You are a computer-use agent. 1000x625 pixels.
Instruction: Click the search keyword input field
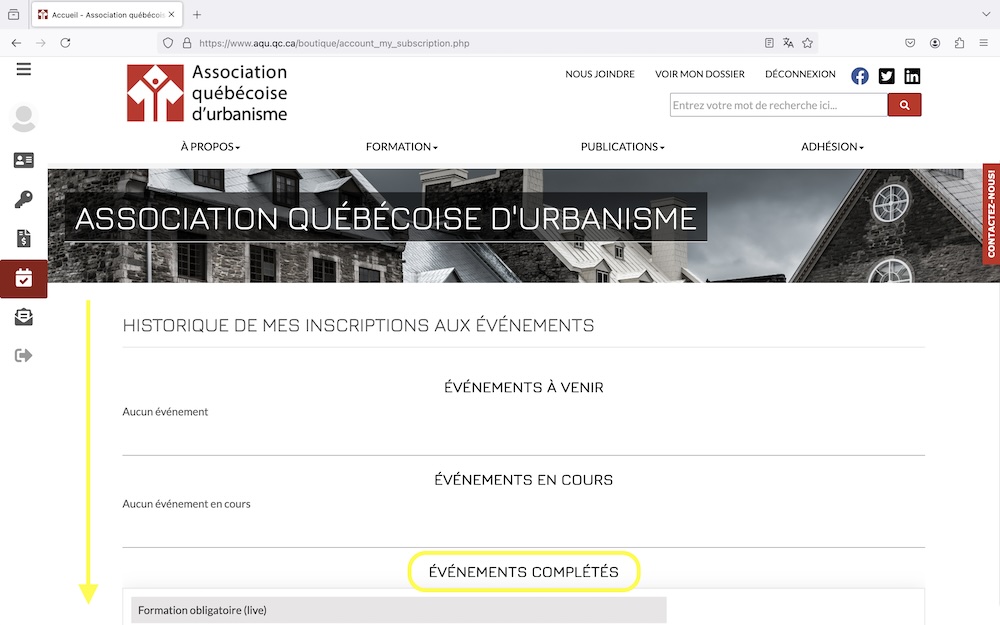[778, 105]
